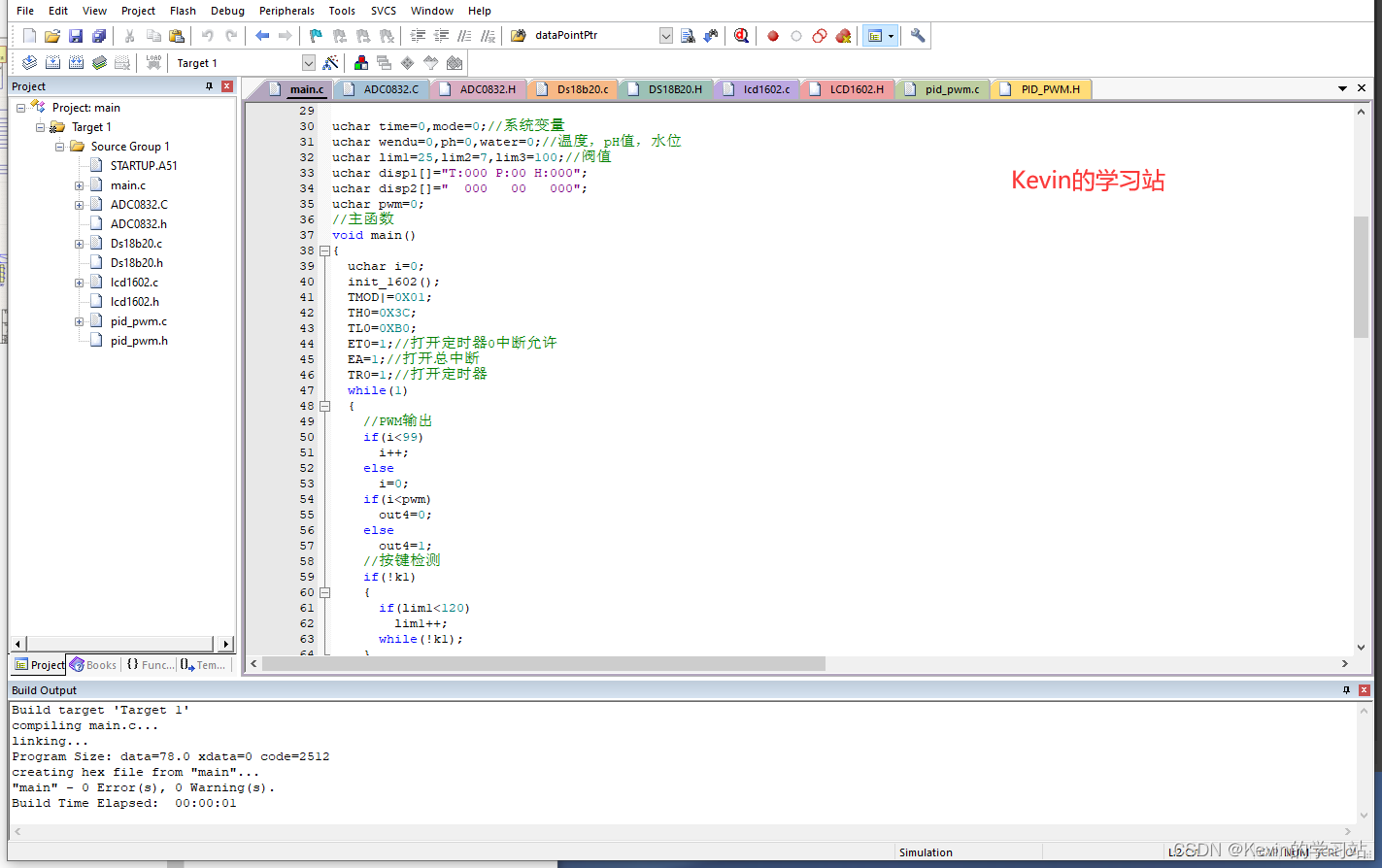Build target files with the Build icon
Image resolution: width=1382 pixels, height=868 pixels.
click(52, 63)
